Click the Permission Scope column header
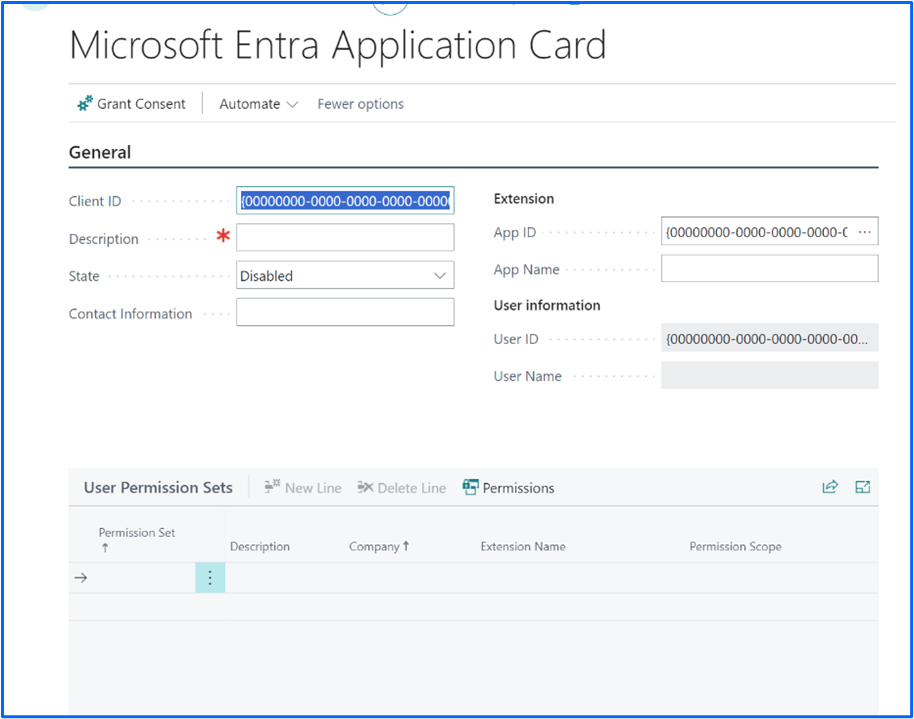This screenshot has height=719, width=914. click(x=735, y=546)
